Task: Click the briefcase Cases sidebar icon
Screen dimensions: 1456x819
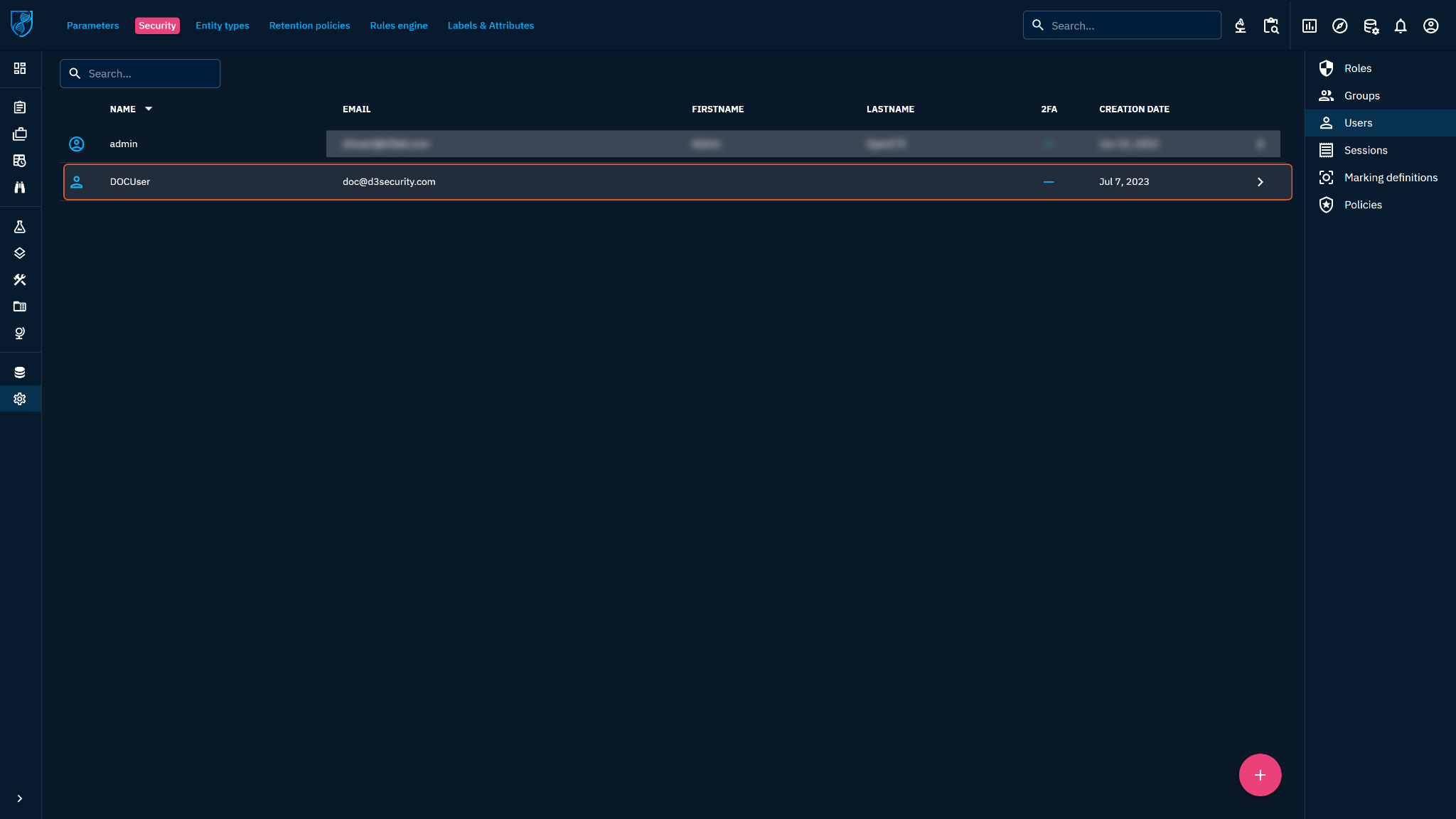Action: tap(20, 134)
